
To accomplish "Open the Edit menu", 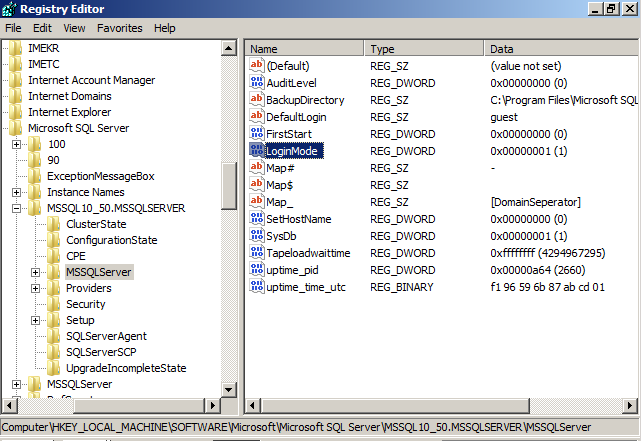I will pos(42,28).
